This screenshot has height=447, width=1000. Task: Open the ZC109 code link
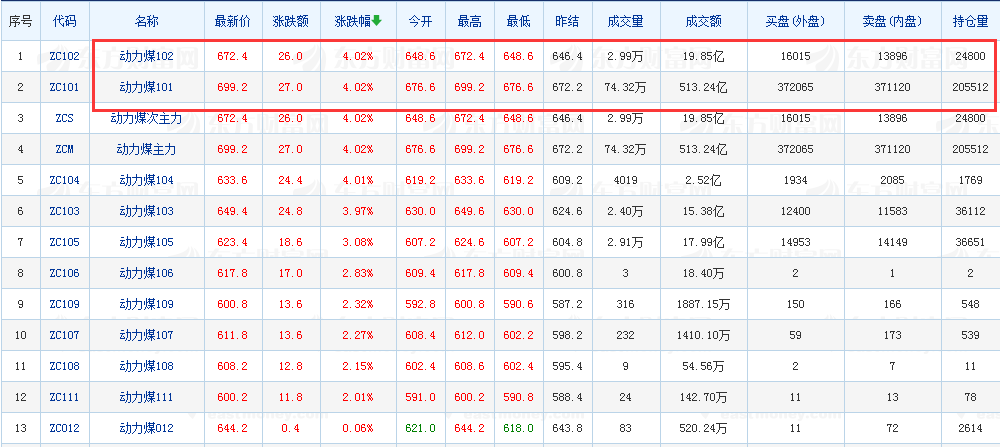[x=64, y=304]
